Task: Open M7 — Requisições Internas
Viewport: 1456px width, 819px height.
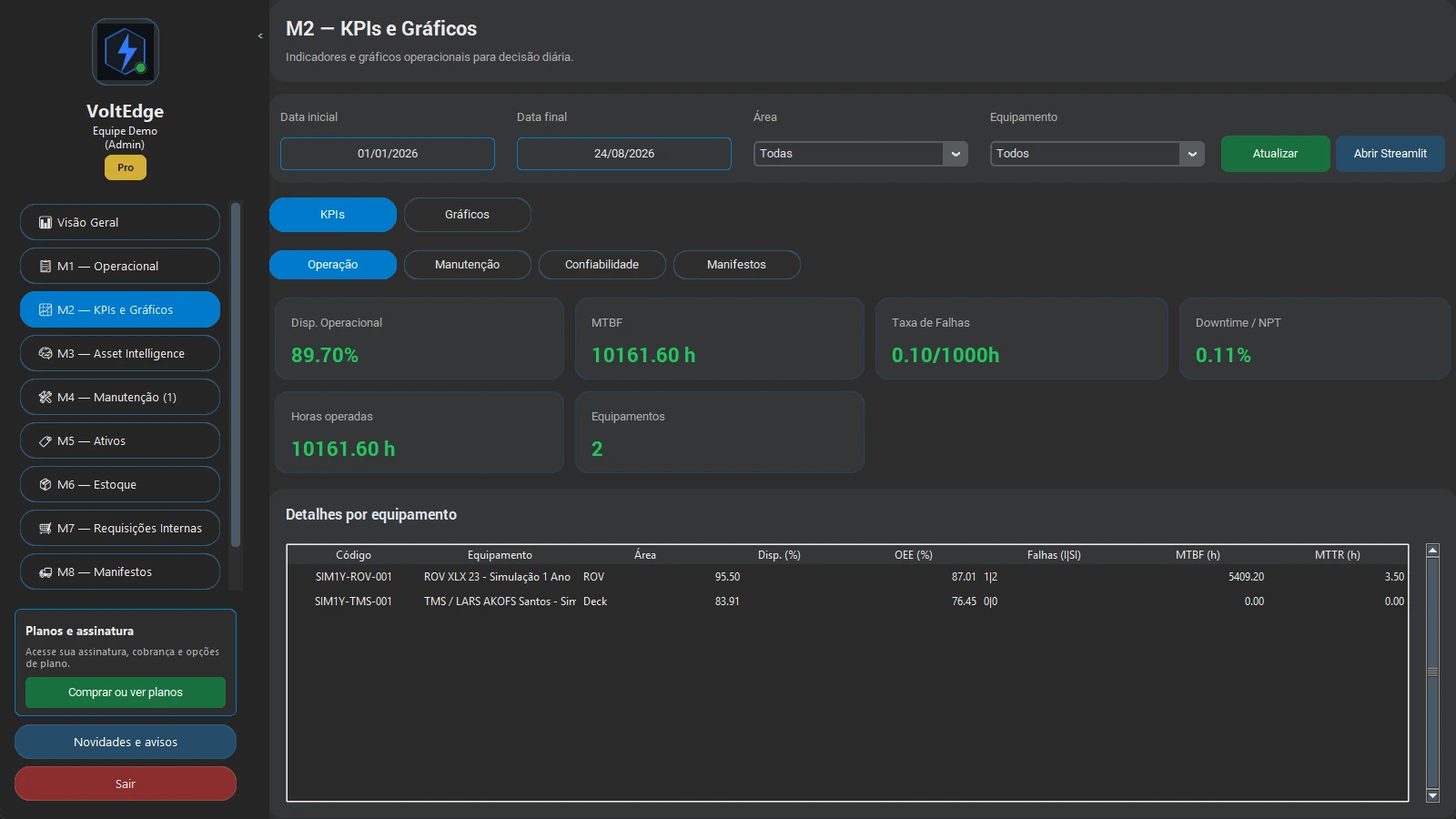Action: [120, 528]
